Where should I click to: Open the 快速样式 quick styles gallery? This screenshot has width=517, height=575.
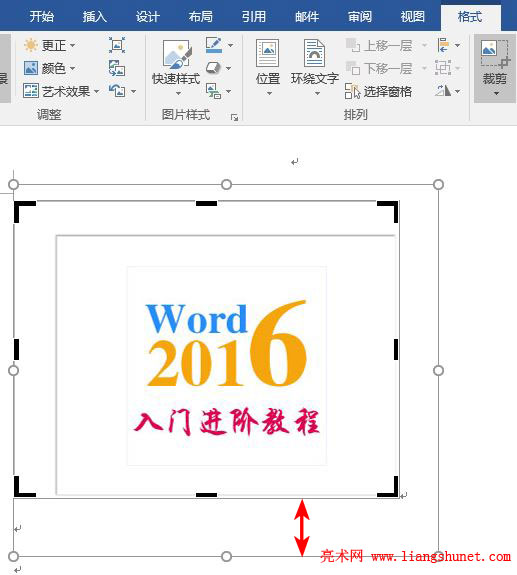176,68
